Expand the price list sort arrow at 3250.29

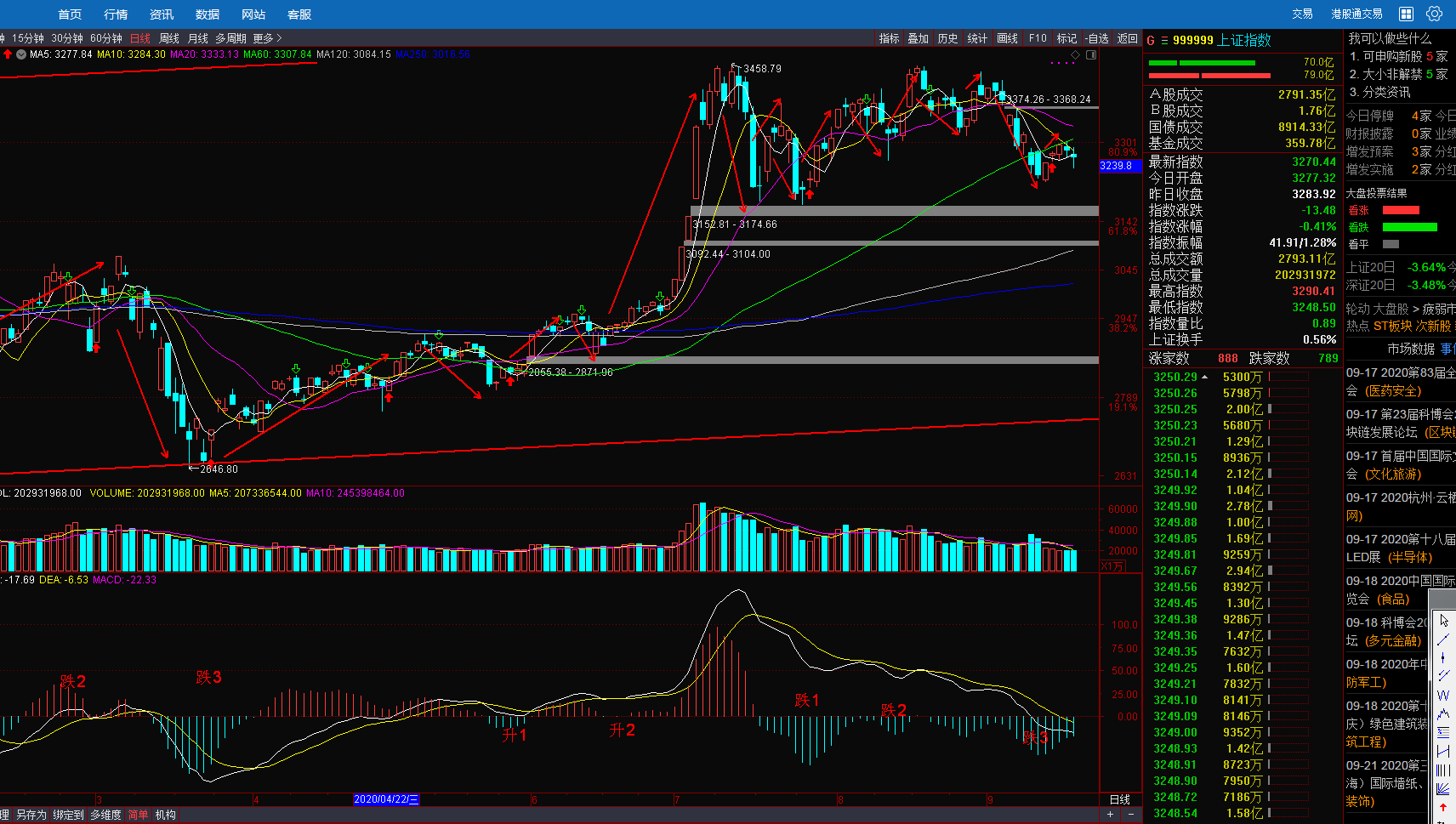(1204, 377)
